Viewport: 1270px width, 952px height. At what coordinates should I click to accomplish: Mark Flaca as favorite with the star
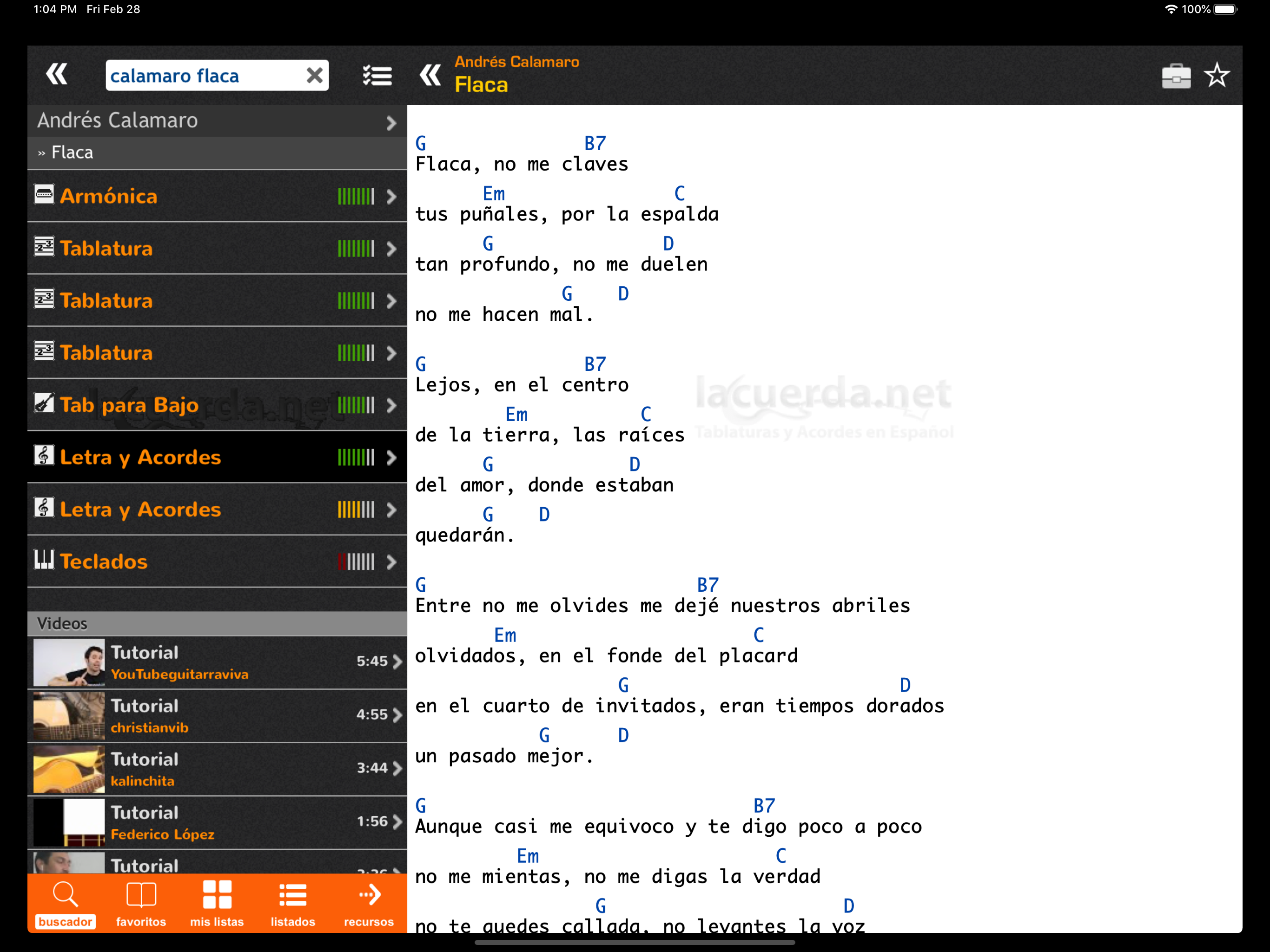1217,75
